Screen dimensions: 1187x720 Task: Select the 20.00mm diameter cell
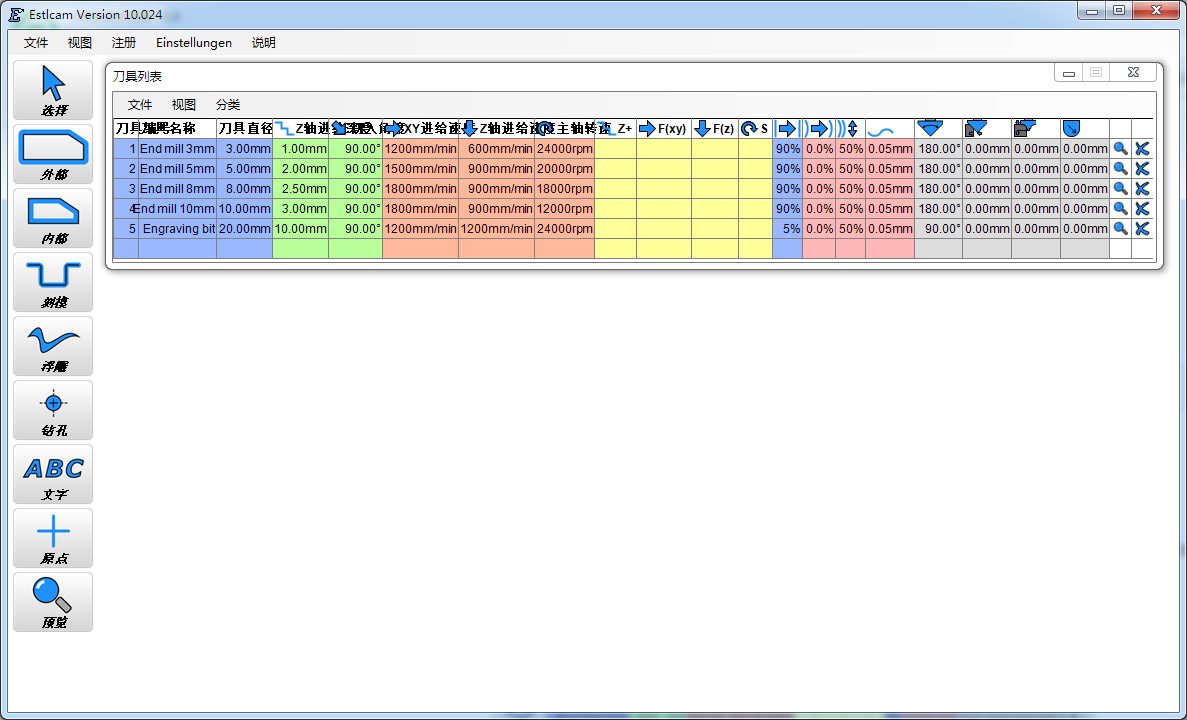245,229
